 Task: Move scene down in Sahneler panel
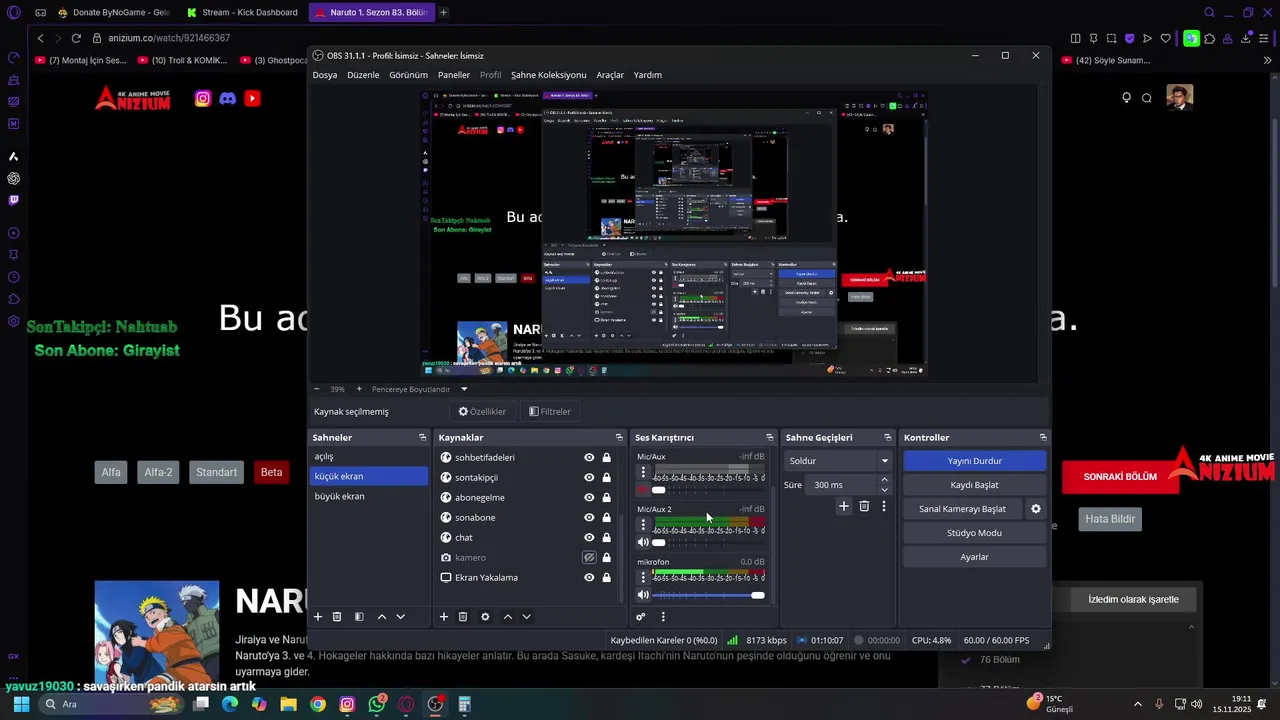(x=401, y=617)
